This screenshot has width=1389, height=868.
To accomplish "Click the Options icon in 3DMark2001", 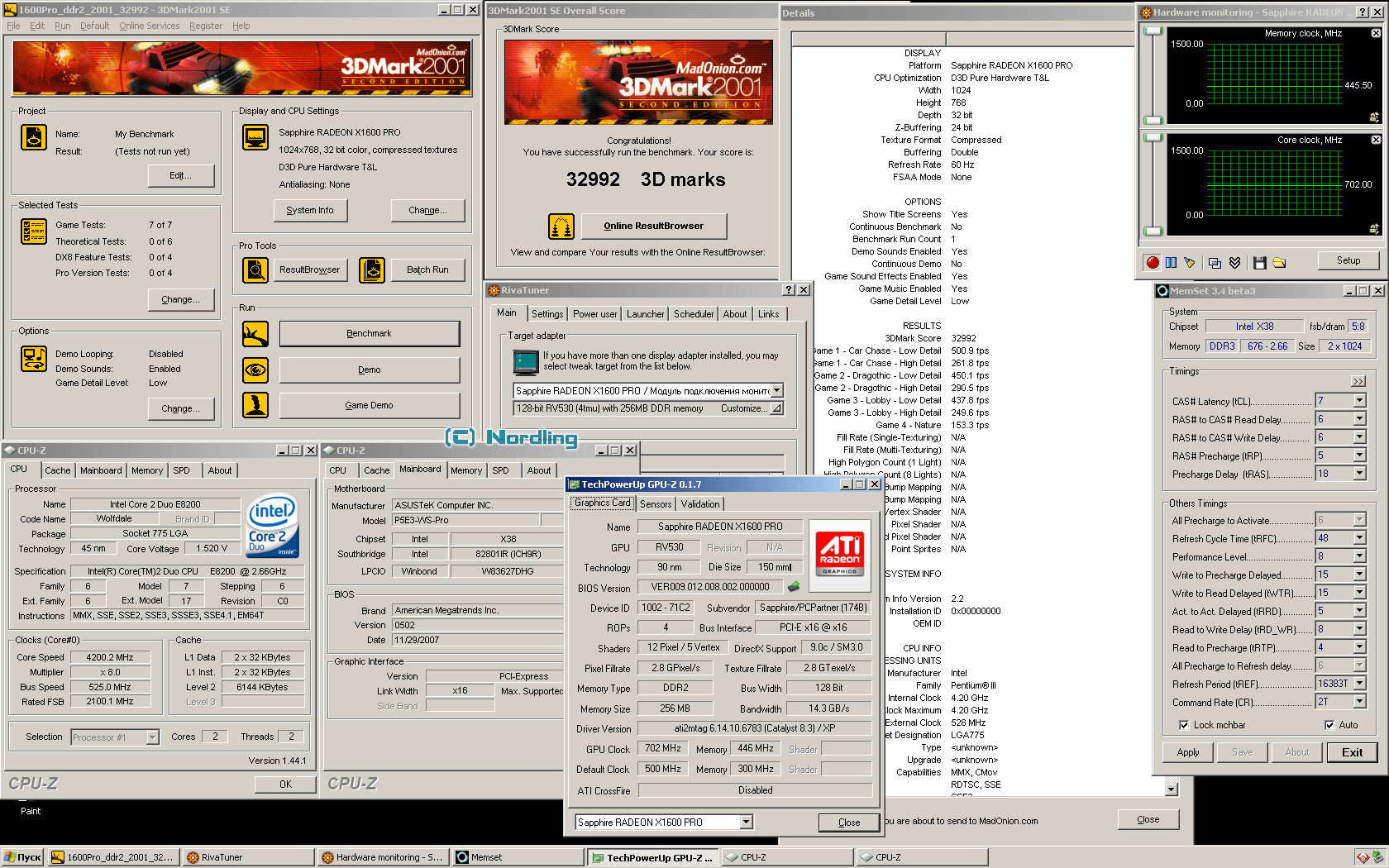I will [x=34, y=359].
